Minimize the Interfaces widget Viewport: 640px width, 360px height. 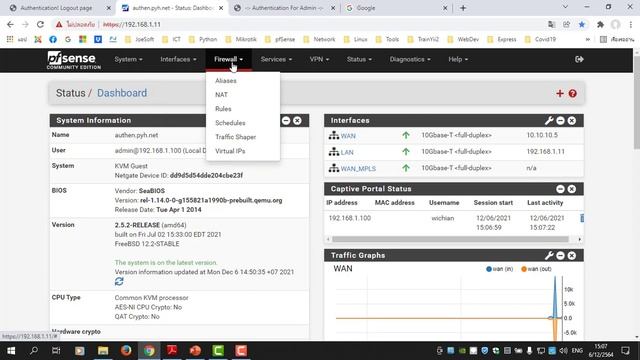pyautogui.click(x=560, y=120)
